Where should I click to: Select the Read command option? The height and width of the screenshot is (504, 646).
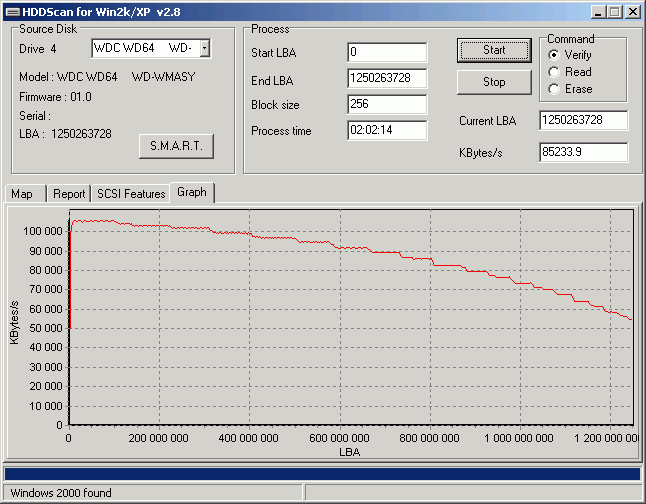coord(554,72)
